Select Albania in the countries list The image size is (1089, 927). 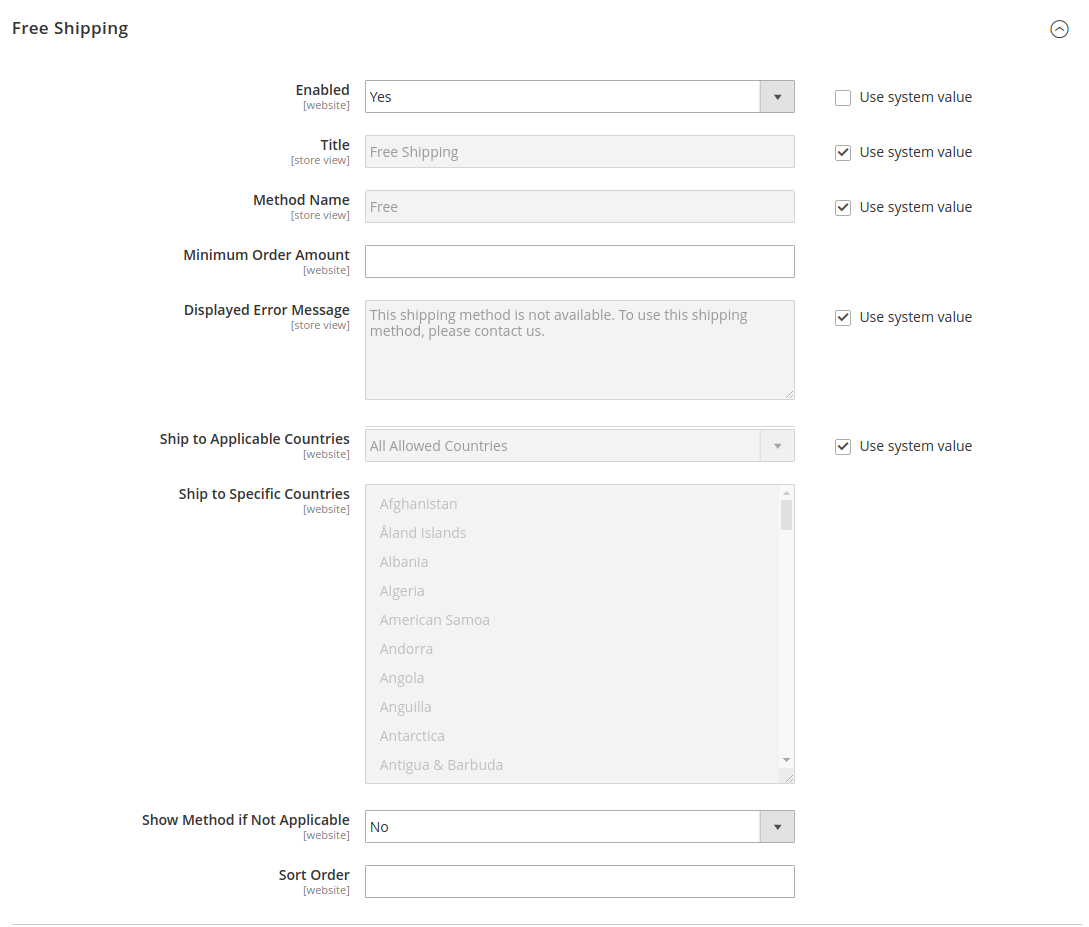pos(404,561)
